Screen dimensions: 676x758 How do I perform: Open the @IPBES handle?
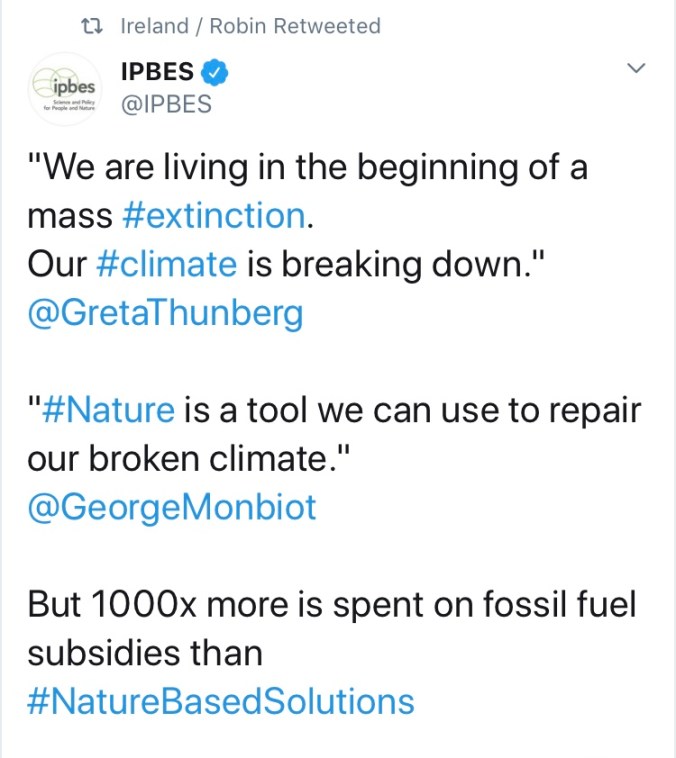coord(166,103)
